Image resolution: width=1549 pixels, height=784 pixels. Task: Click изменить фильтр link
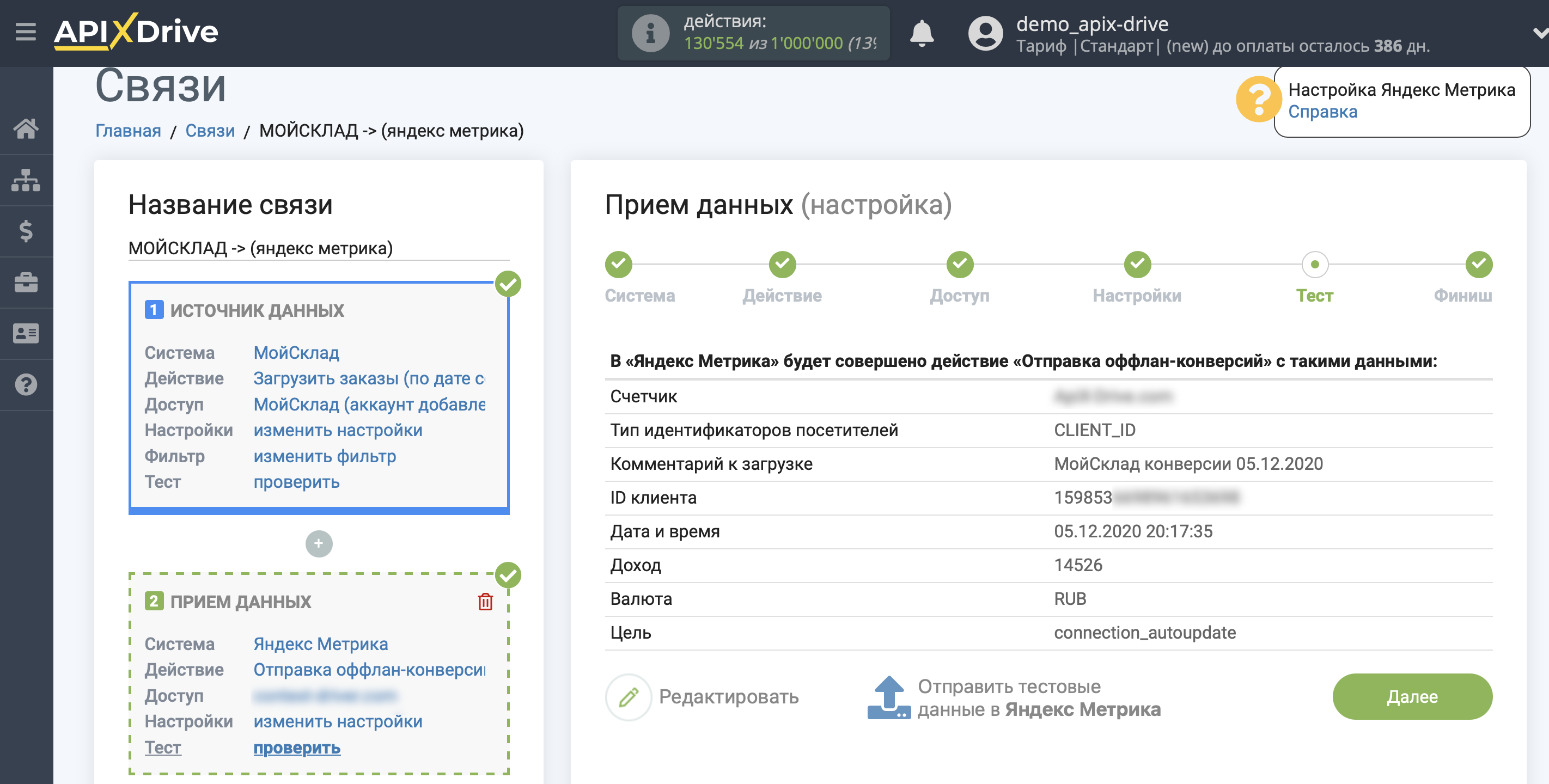pos(325,456)
